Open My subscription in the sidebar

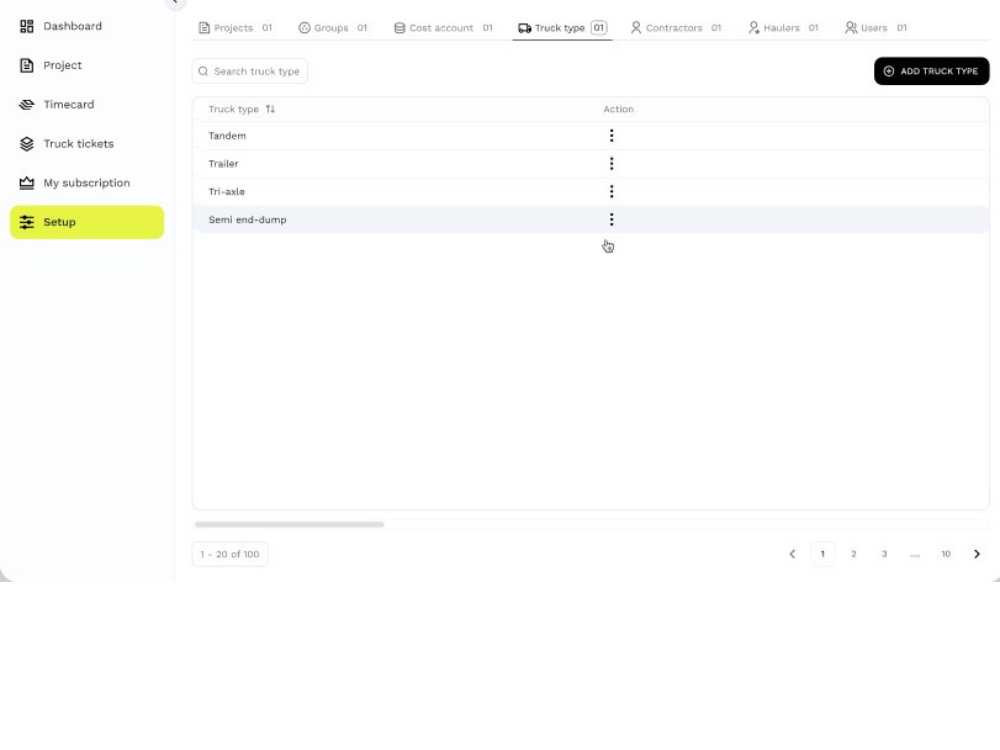point(87,183)
